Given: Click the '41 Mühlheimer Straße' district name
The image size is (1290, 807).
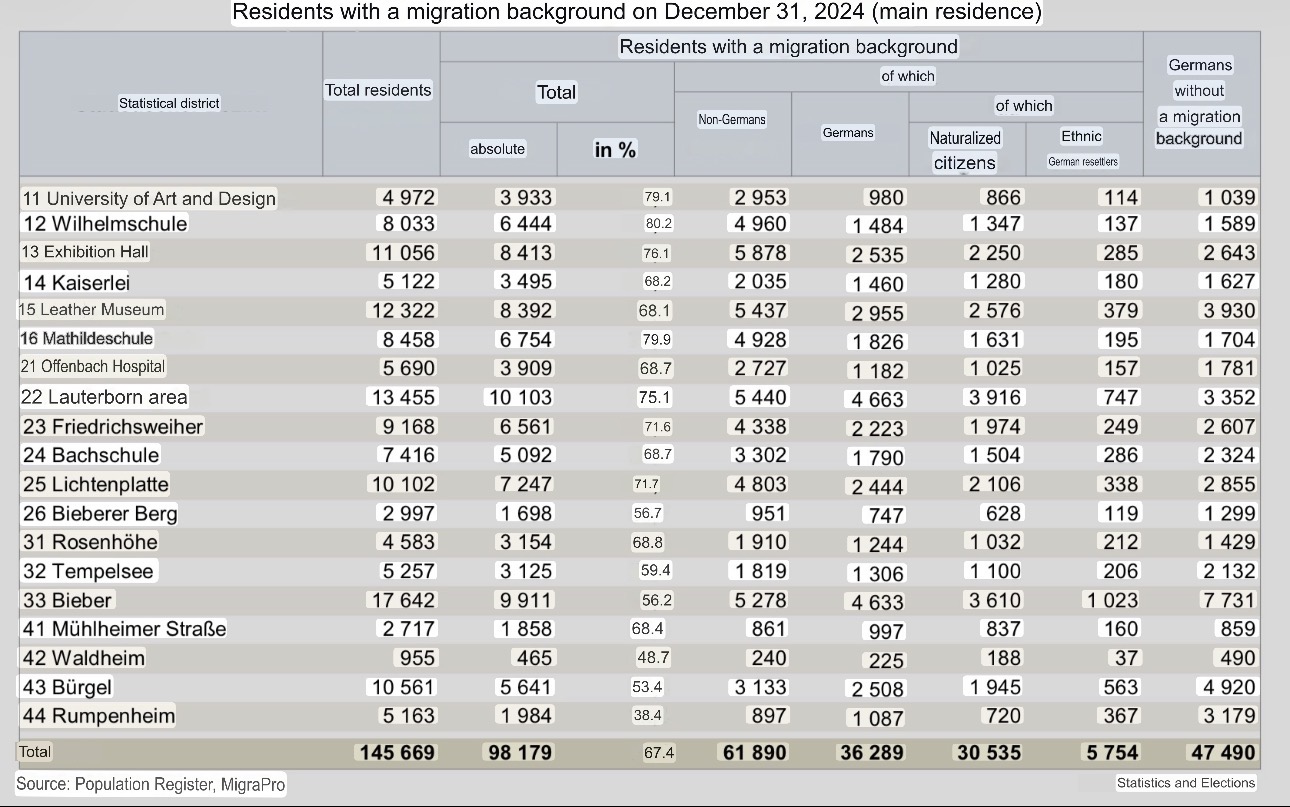Looking at the screenshot, I should coord(124,629).
